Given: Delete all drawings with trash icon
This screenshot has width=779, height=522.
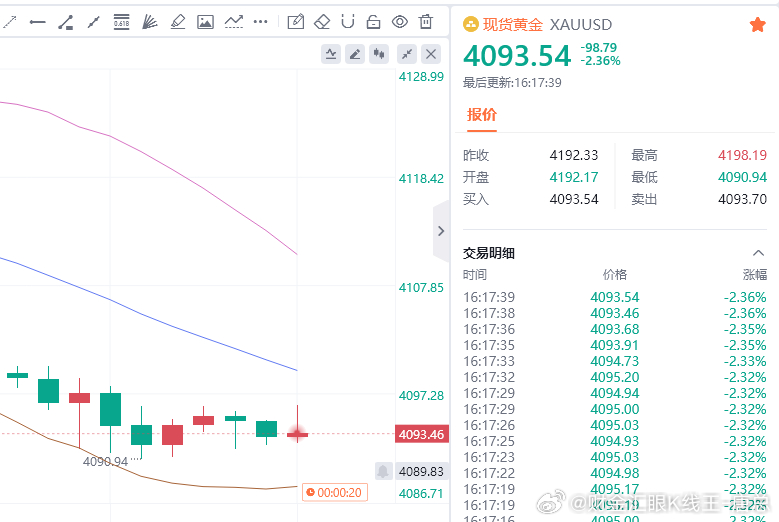Looking at the screenshot, I should click(426, 22).
